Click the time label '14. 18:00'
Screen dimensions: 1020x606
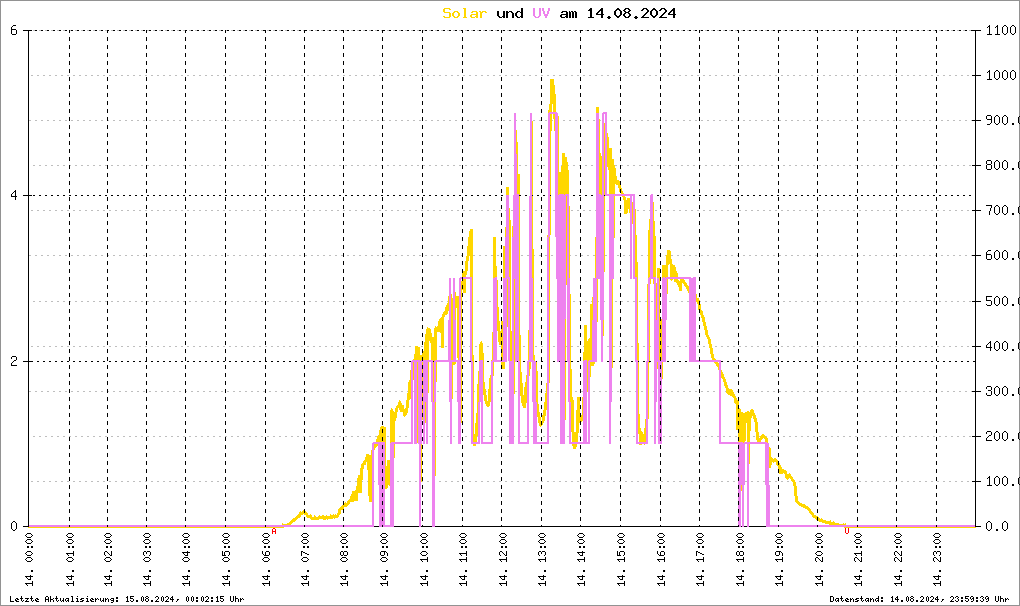(740, 559)
